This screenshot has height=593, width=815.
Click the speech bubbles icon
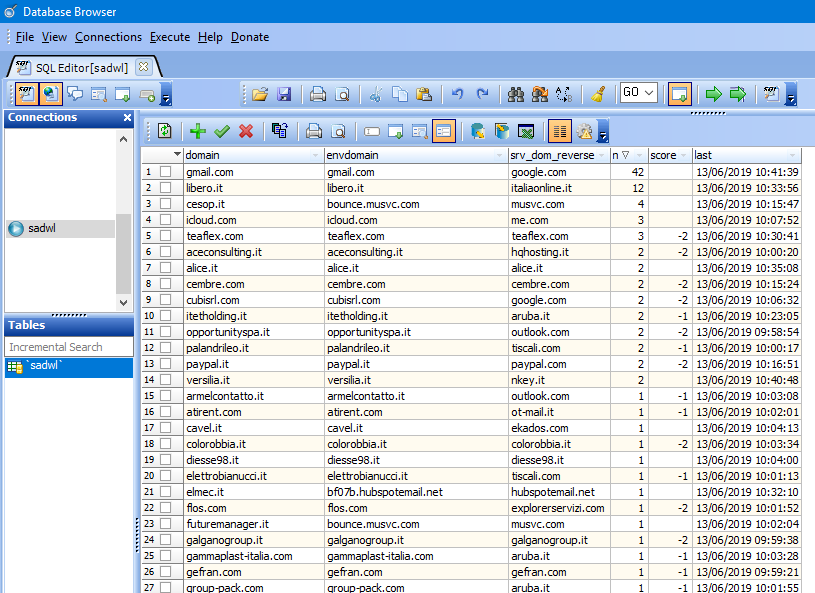[75, 94]
